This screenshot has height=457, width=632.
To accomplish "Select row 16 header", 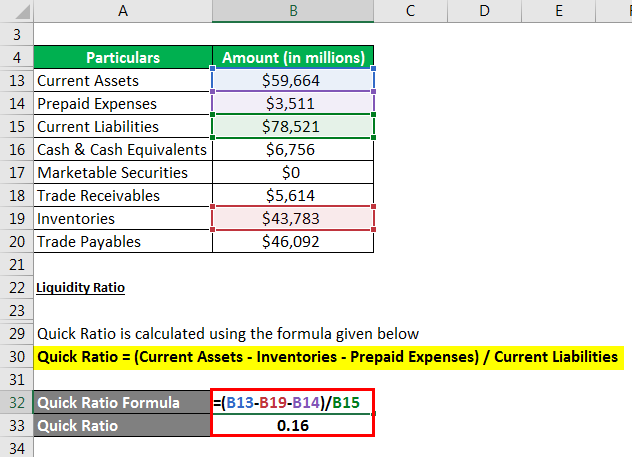I will tap(17, 149).
